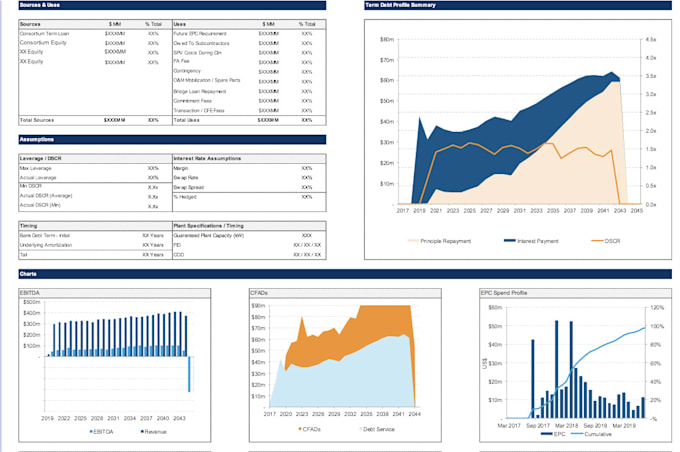Viewport: 680px width, 452px height.
Task: Click the Max Leverage row label
Action: pyautogui.click(x=36, y=168)
